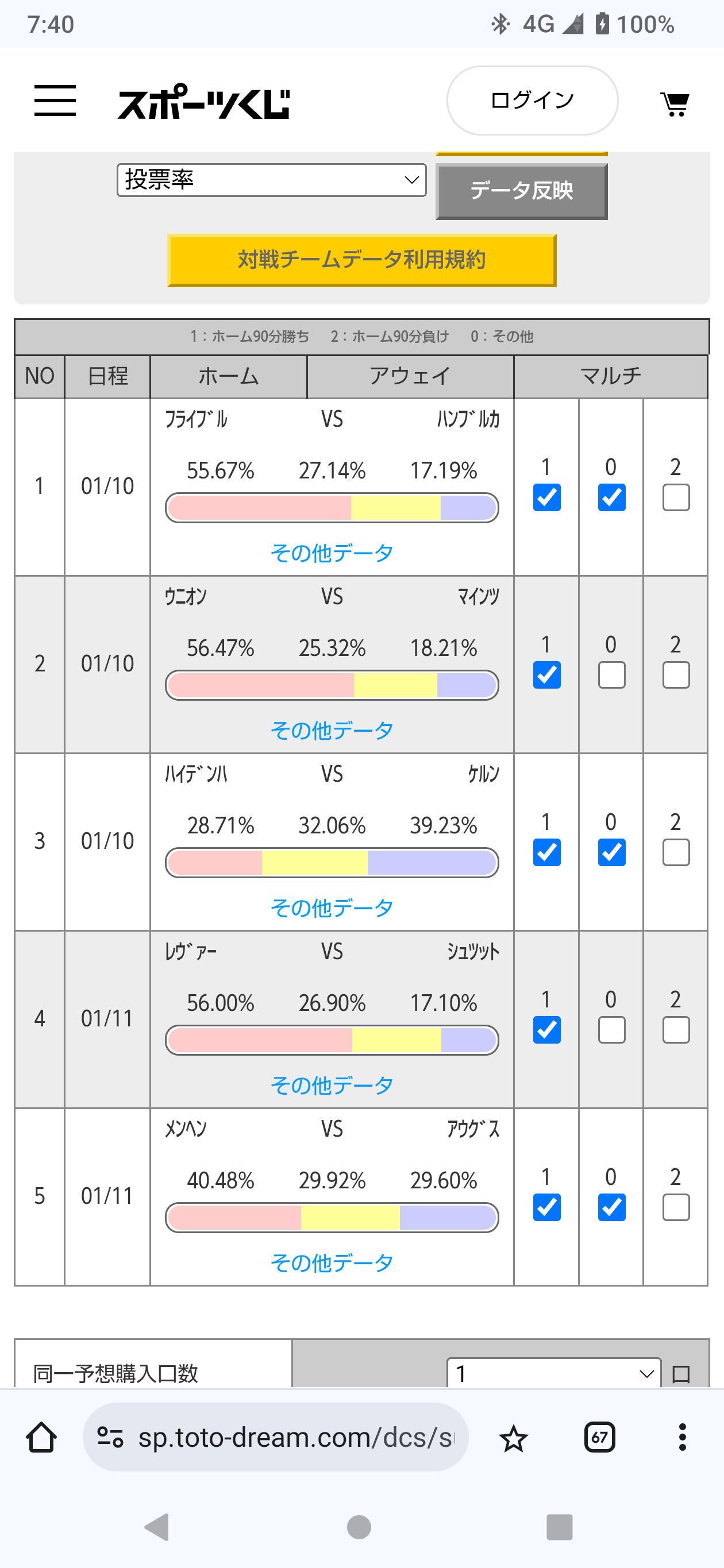Check option 0 for match 2
The width and height of the screenshot is (724, 1568).
click(x=611, y=675)
